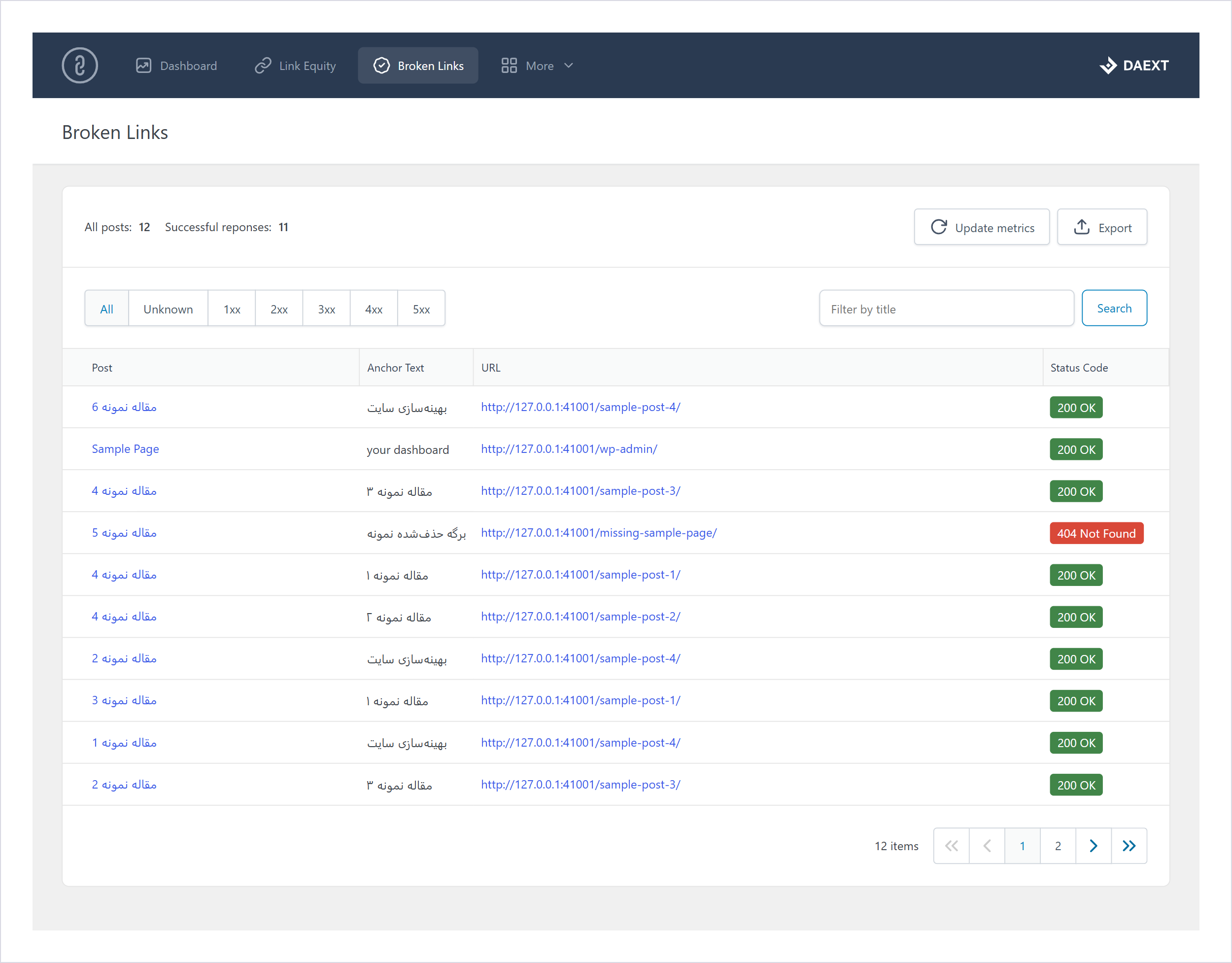1232x963 pixels.
Task: Click the Search button
Action: [1114, 308]
